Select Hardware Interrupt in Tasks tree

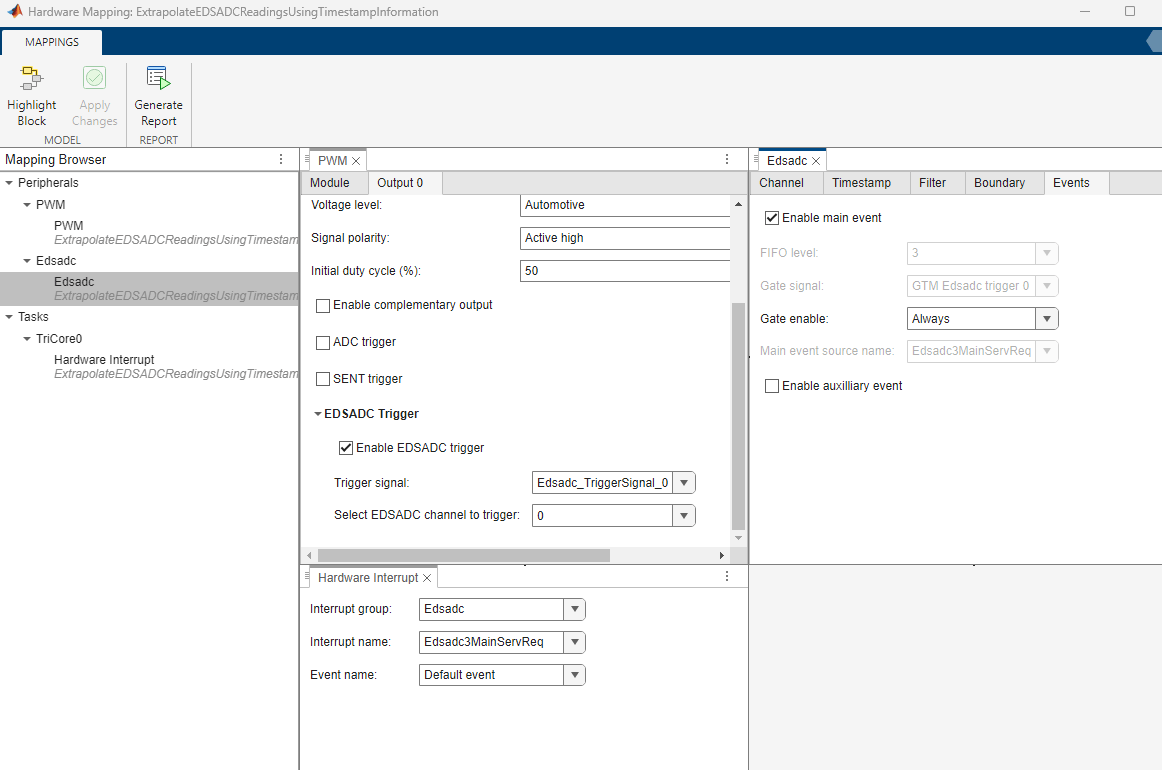(x=104, y=360)
